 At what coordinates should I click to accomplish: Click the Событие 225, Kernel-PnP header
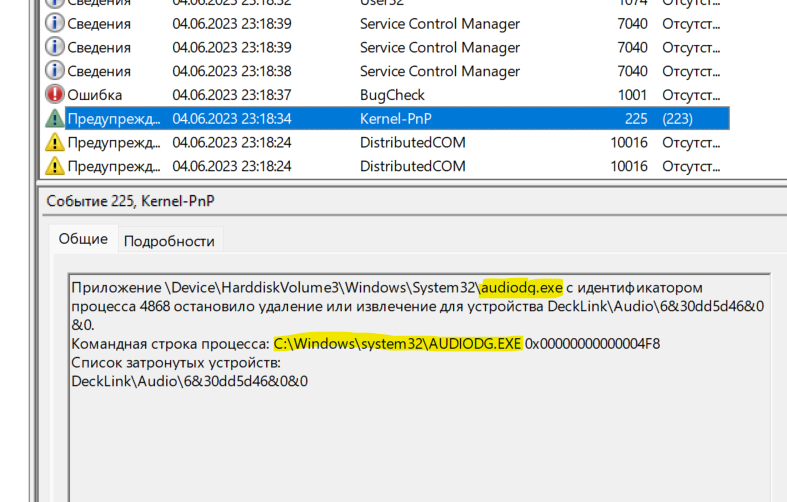coord(130,201)
